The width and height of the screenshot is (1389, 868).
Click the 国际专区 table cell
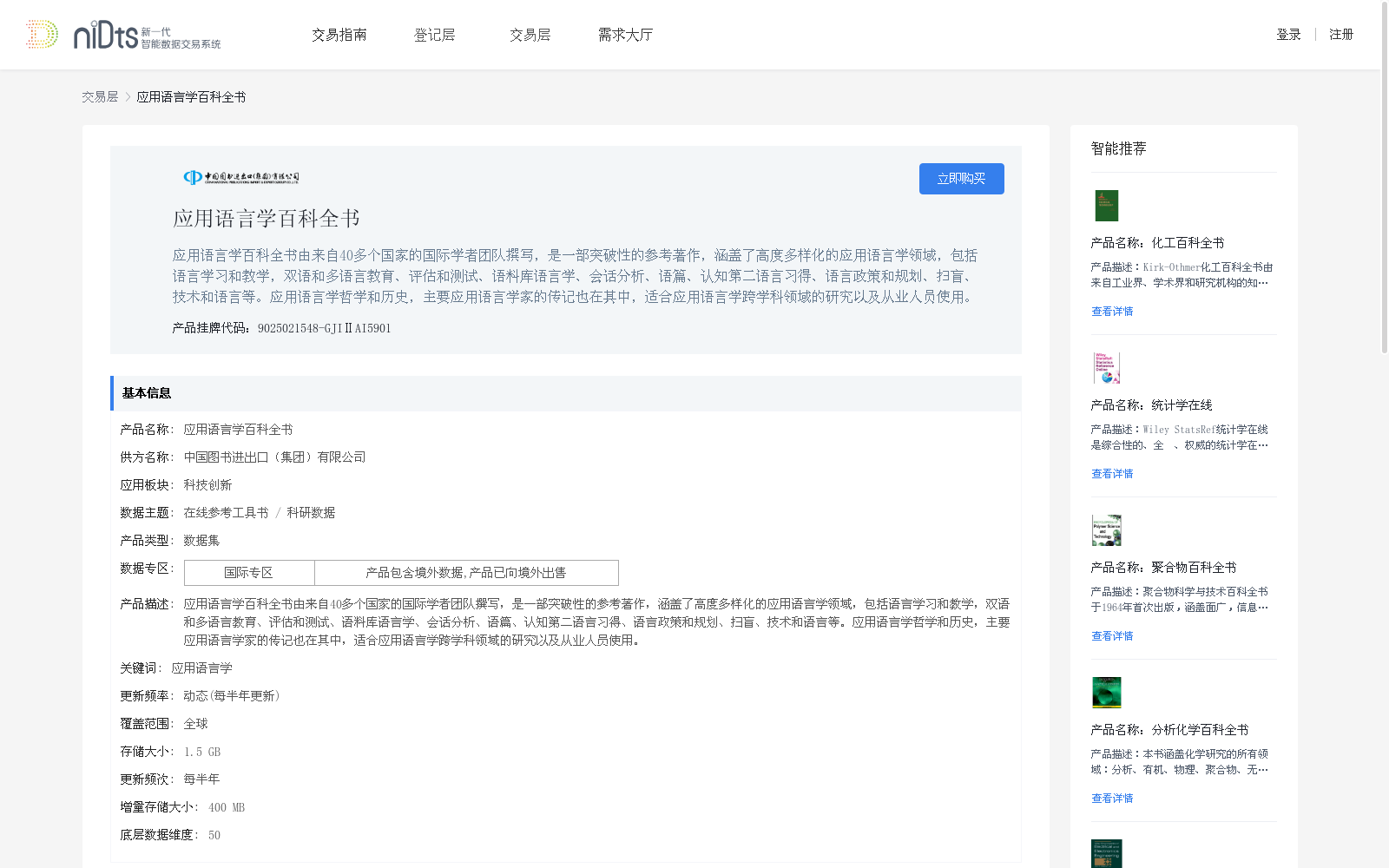249,573
